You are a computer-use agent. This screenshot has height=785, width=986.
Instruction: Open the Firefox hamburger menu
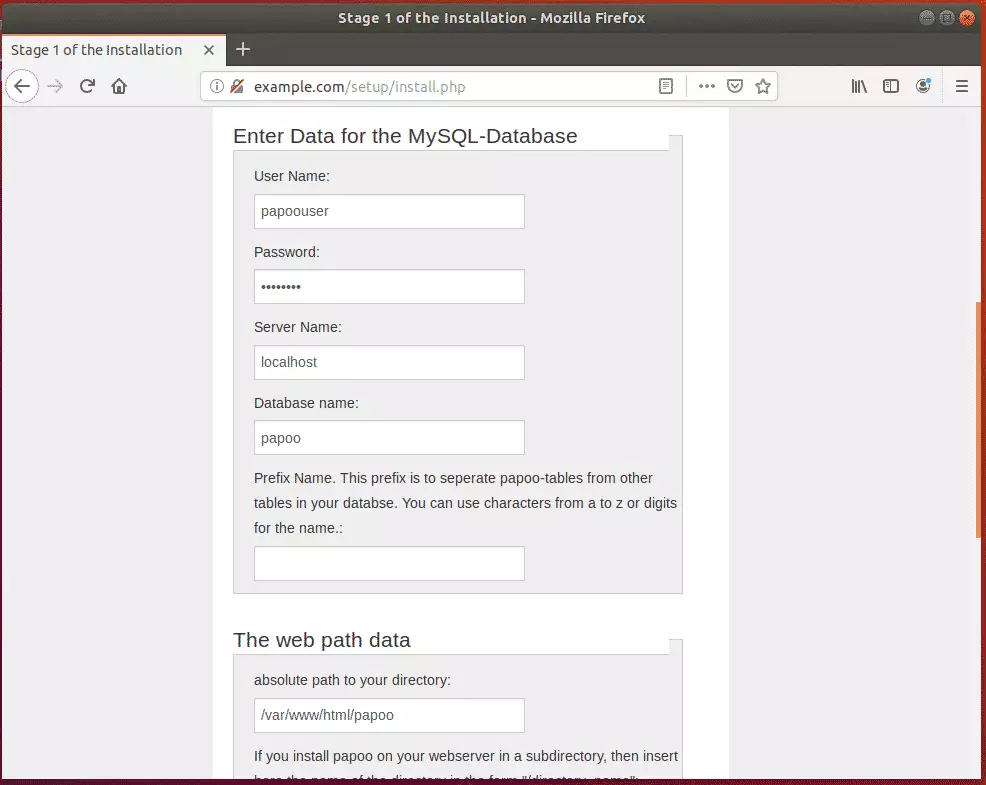[961, 86]
